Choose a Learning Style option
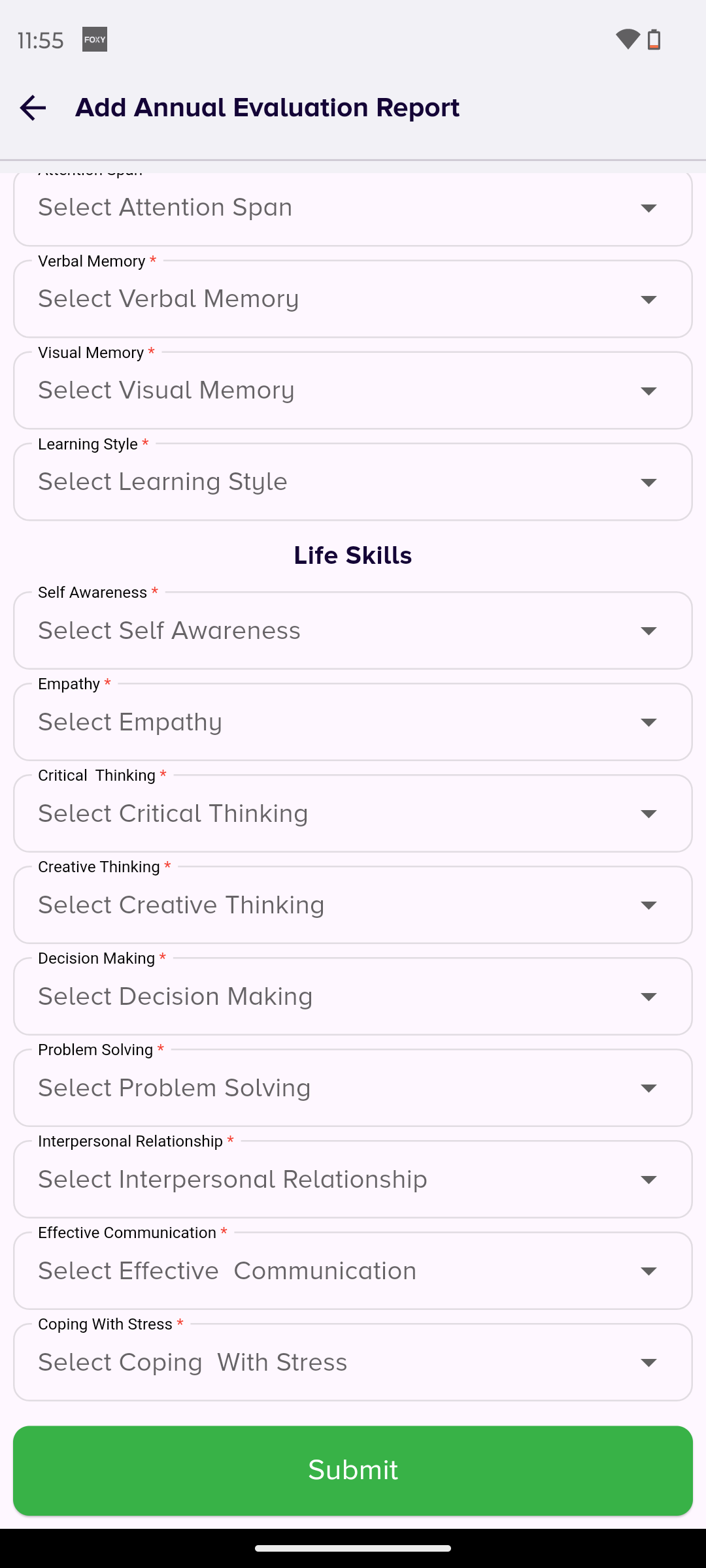Screen dimensions: 706x1568 click(353, 482)
